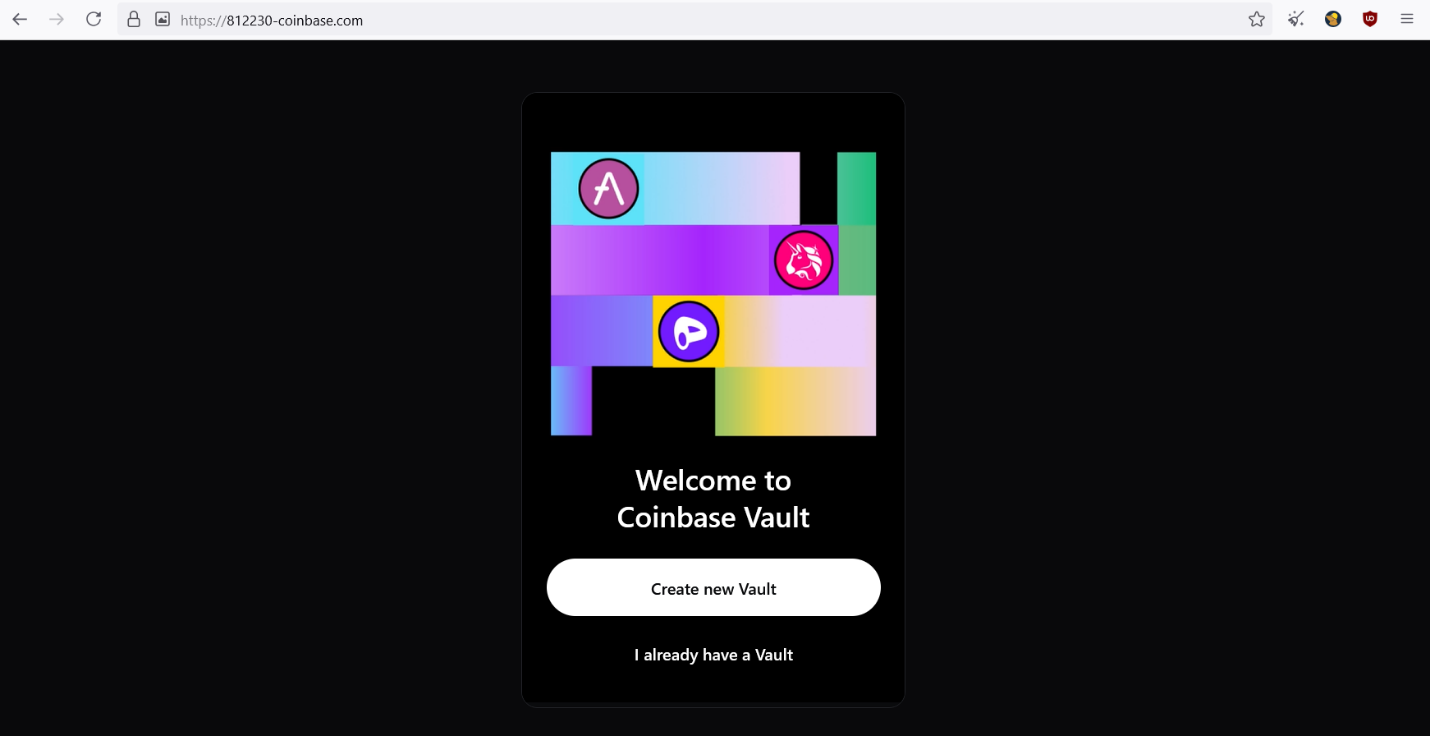The width and height of the screenshot is (1430, 736).
Task: Open the browser hamburger menu
Action: pyautogui.click(x=1407, y=19)
